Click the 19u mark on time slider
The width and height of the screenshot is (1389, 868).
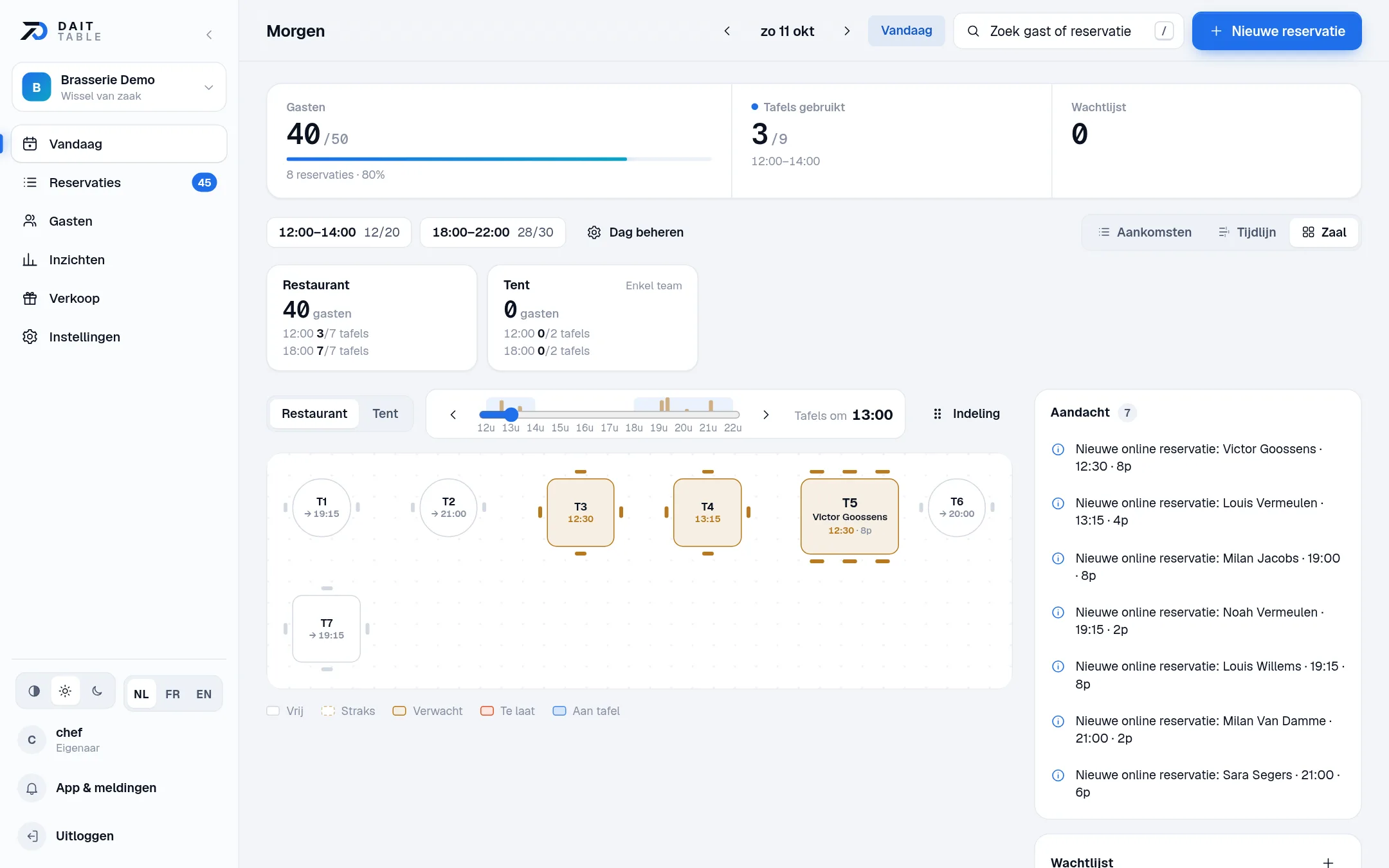coord(658,428)
